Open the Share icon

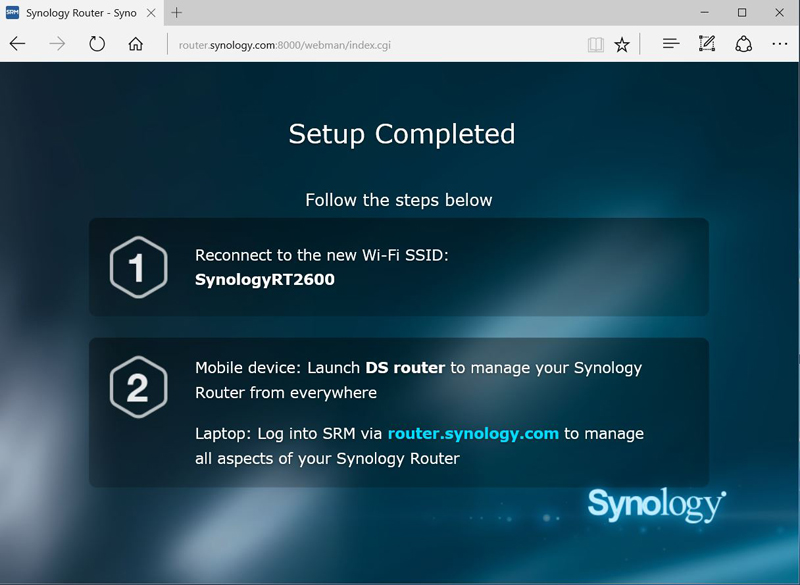coord(743,44)
